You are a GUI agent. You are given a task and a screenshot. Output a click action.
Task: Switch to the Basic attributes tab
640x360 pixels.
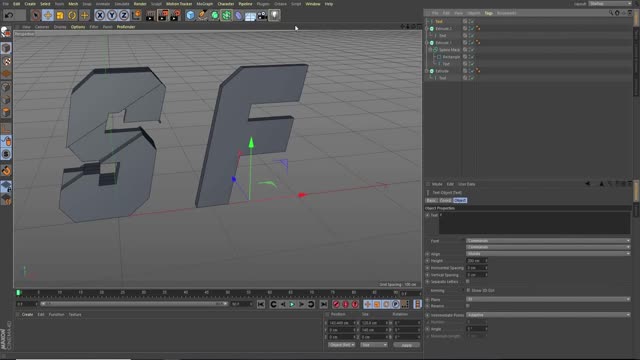click(431, 200)
